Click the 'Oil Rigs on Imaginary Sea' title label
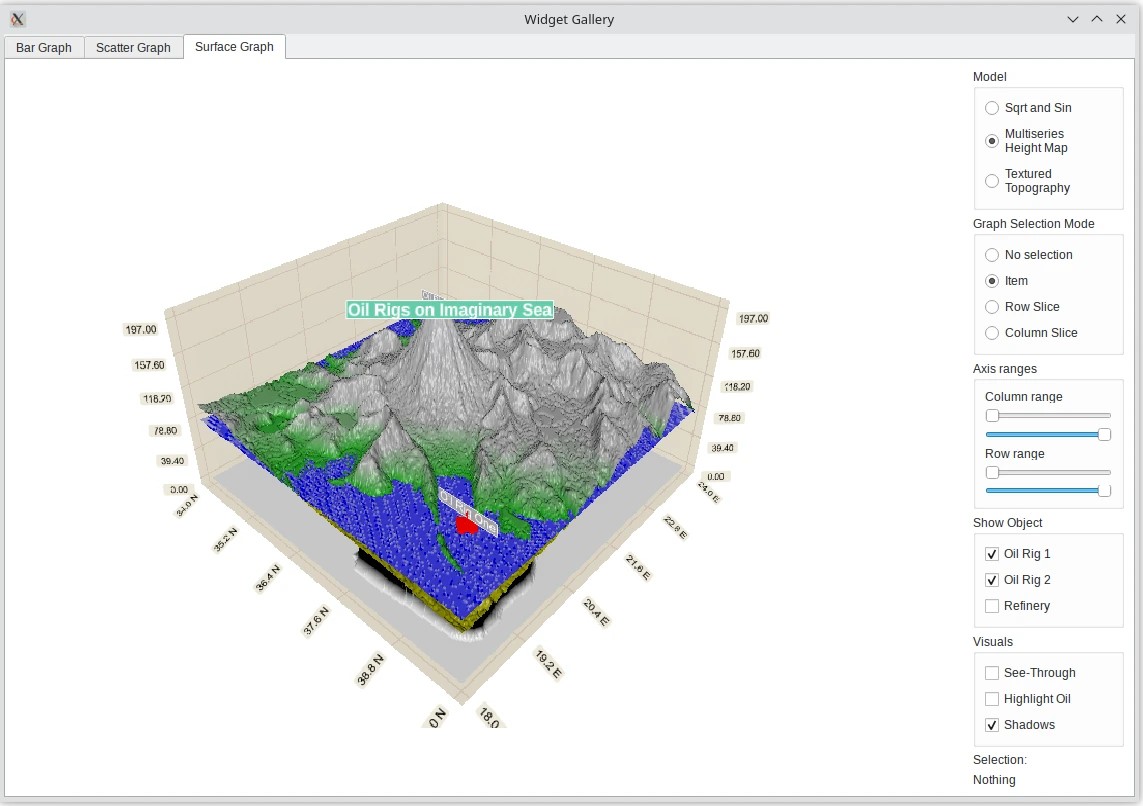 click(x=449, y=310)
